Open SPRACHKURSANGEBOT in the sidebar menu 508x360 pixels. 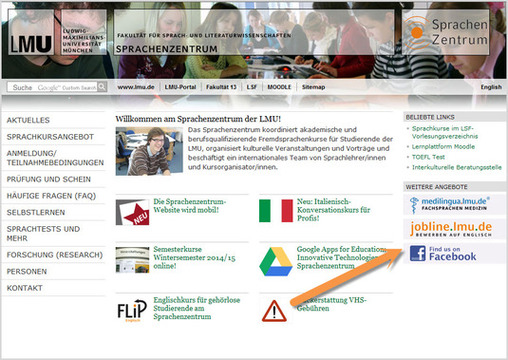(50, 137)
